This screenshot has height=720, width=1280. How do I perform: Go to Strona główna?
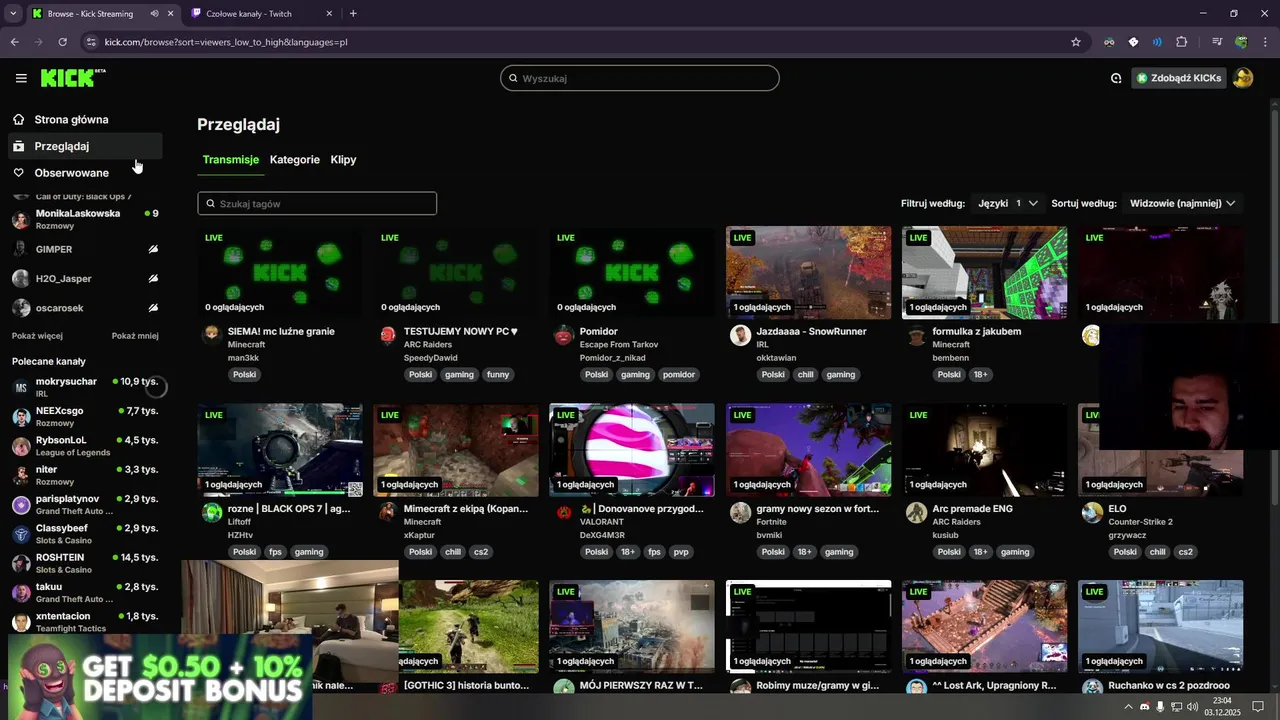click(84, 119)
